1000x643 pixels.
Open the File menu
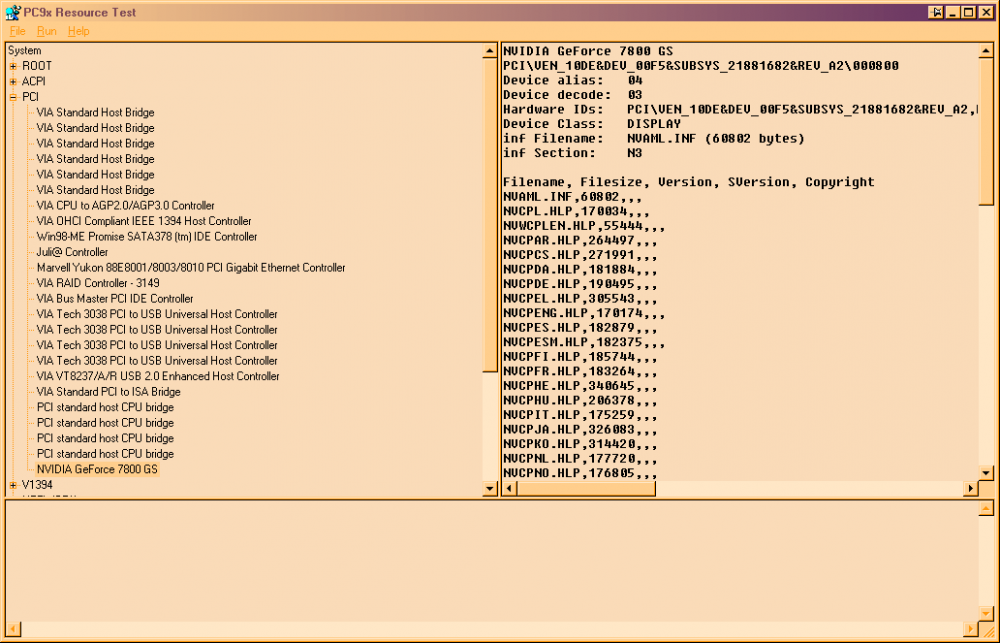point(17,31)
